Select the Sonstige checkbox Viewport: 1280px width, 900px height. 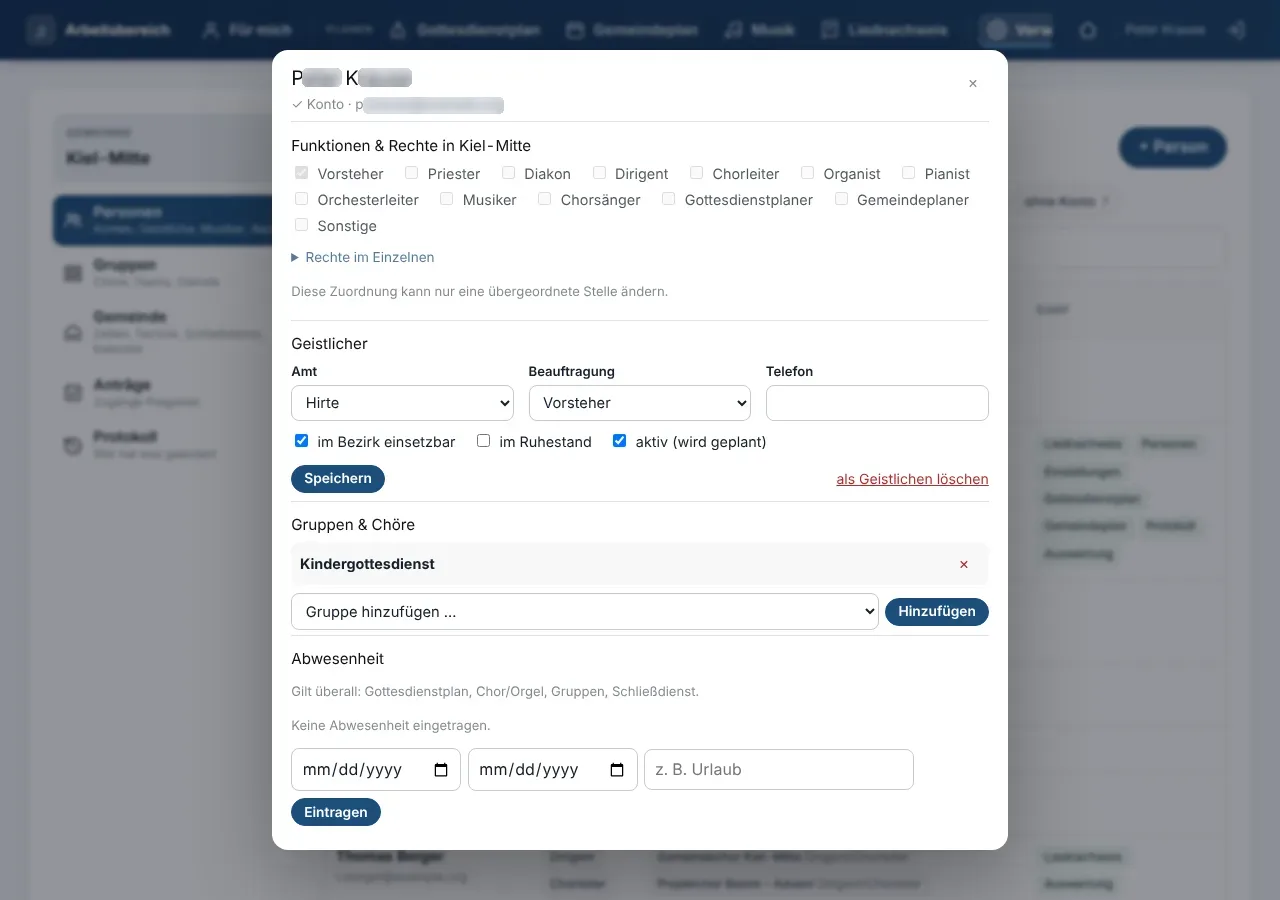[x=301, y=225]
